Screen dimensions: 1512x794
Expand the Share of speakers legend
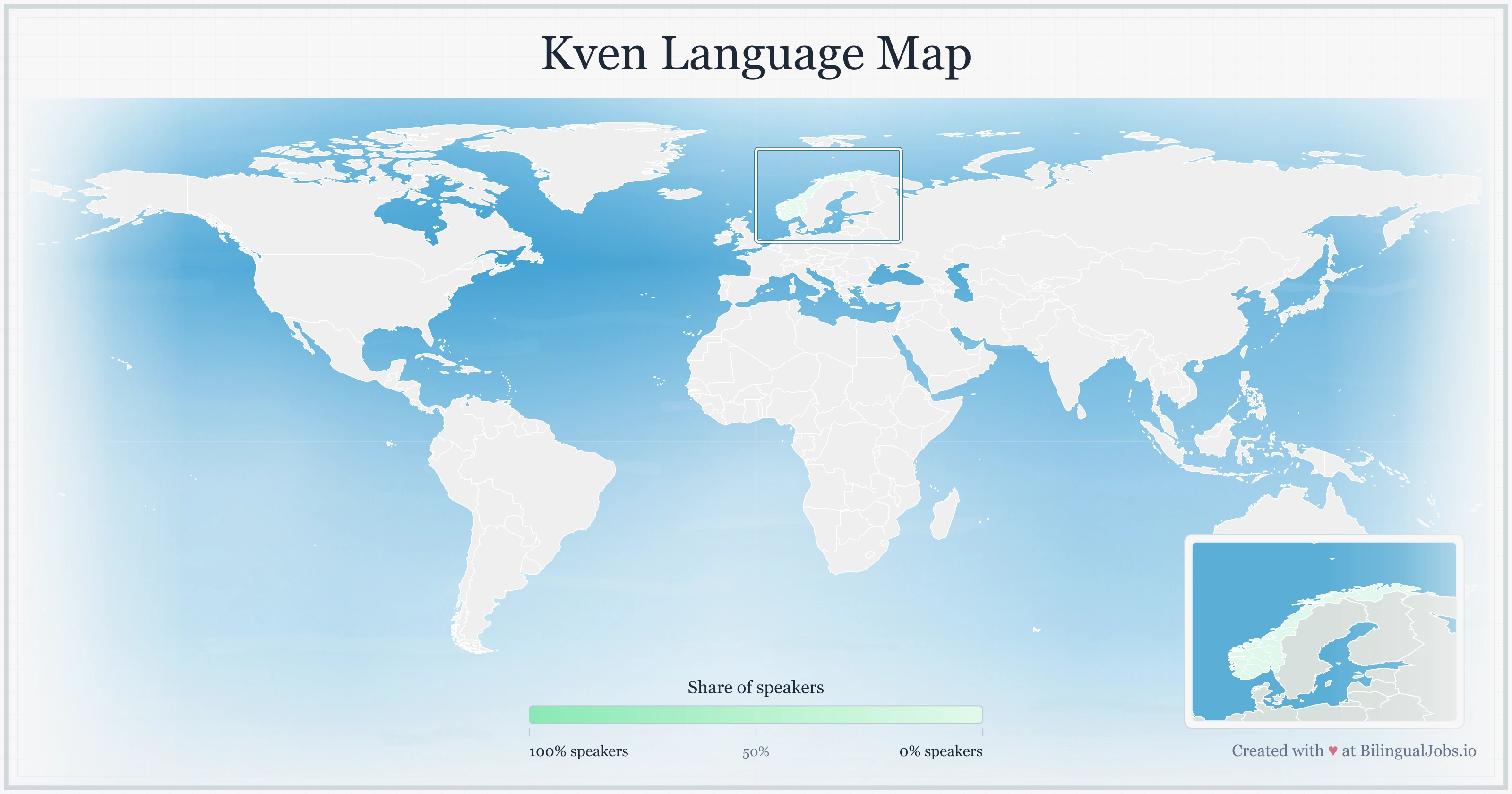(x=756, y=687)
